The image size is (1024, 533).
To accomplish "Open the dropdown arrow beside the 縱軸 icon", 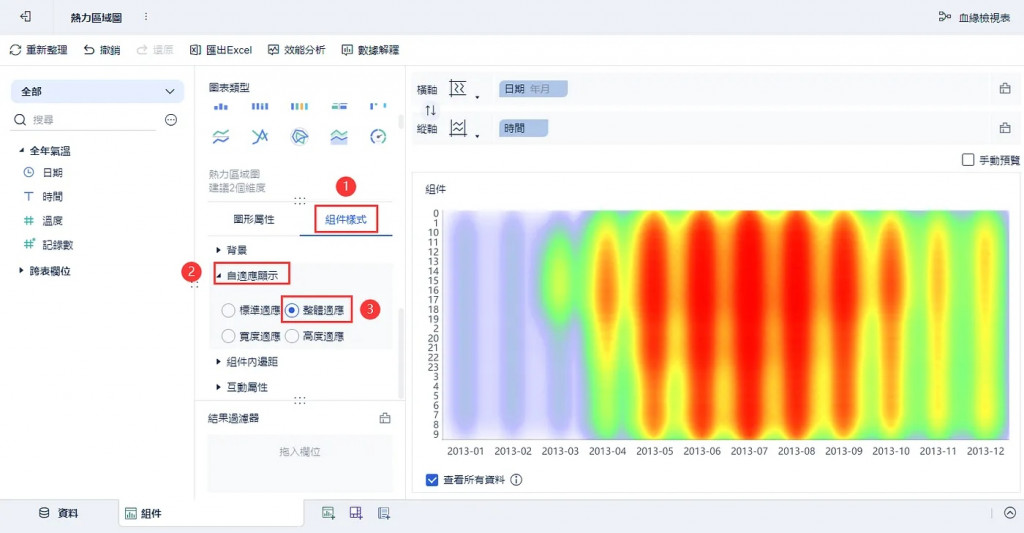I will coord(477,137).
